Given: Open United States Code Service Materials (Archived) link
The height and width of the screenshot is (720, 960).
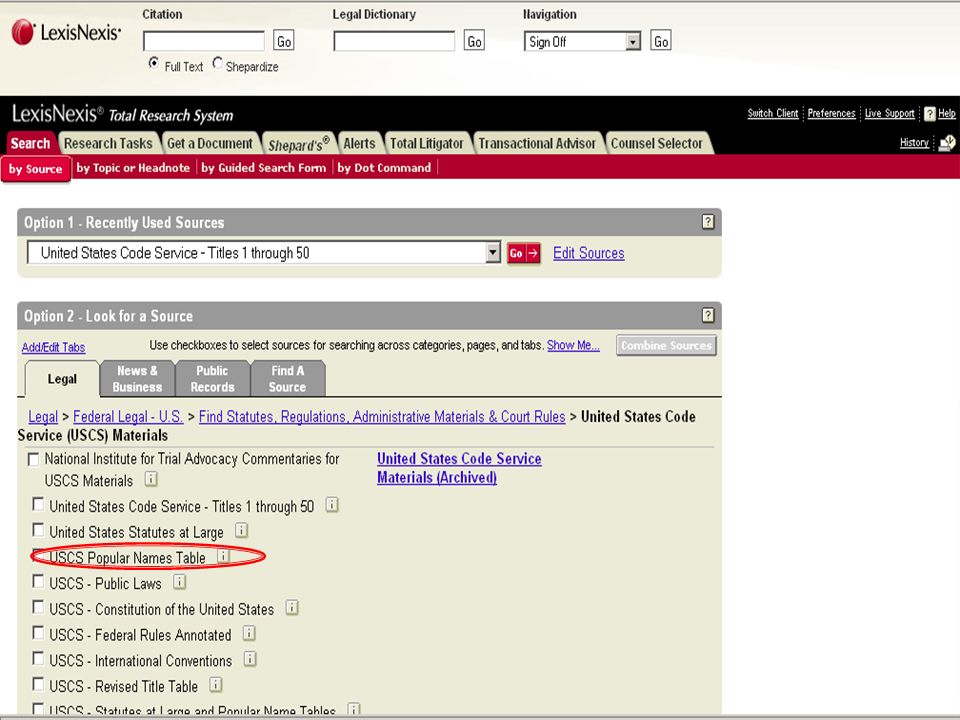Looking at the screenshot, I should 459,468.
